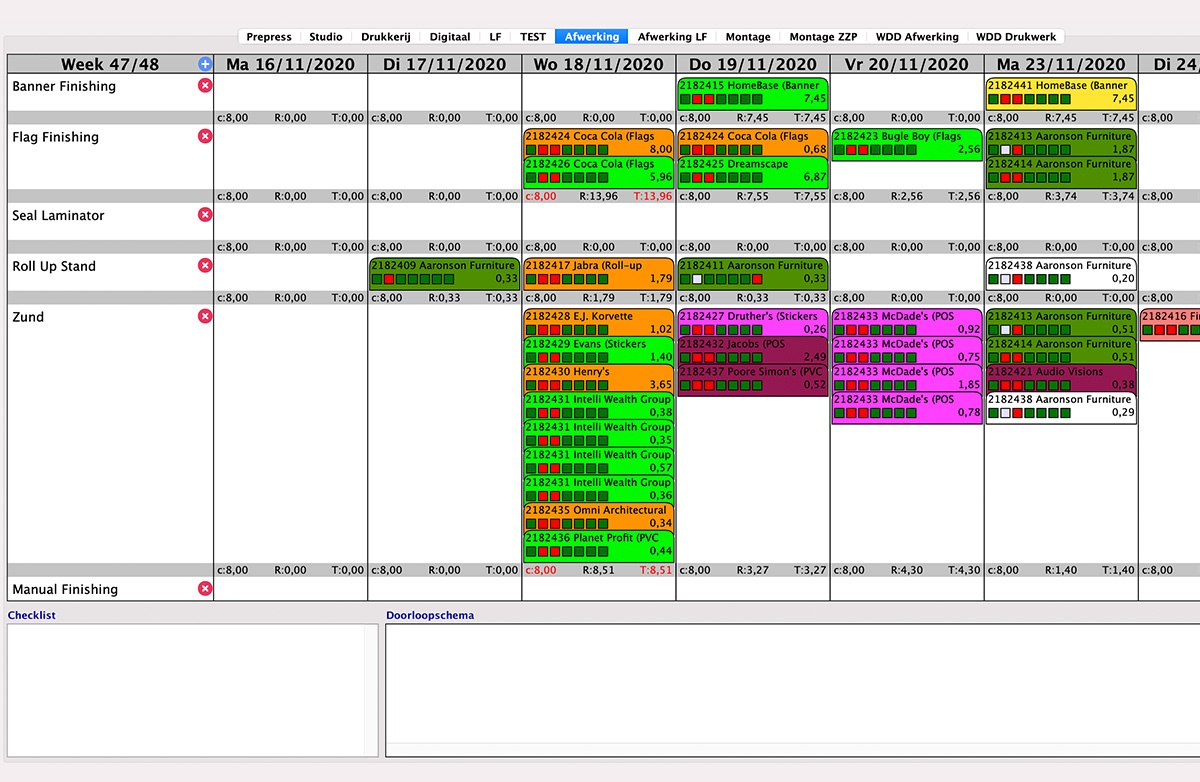1200x782 pixels.
Task: Select job 2182425 Dreamscape card
Action: 753,171
